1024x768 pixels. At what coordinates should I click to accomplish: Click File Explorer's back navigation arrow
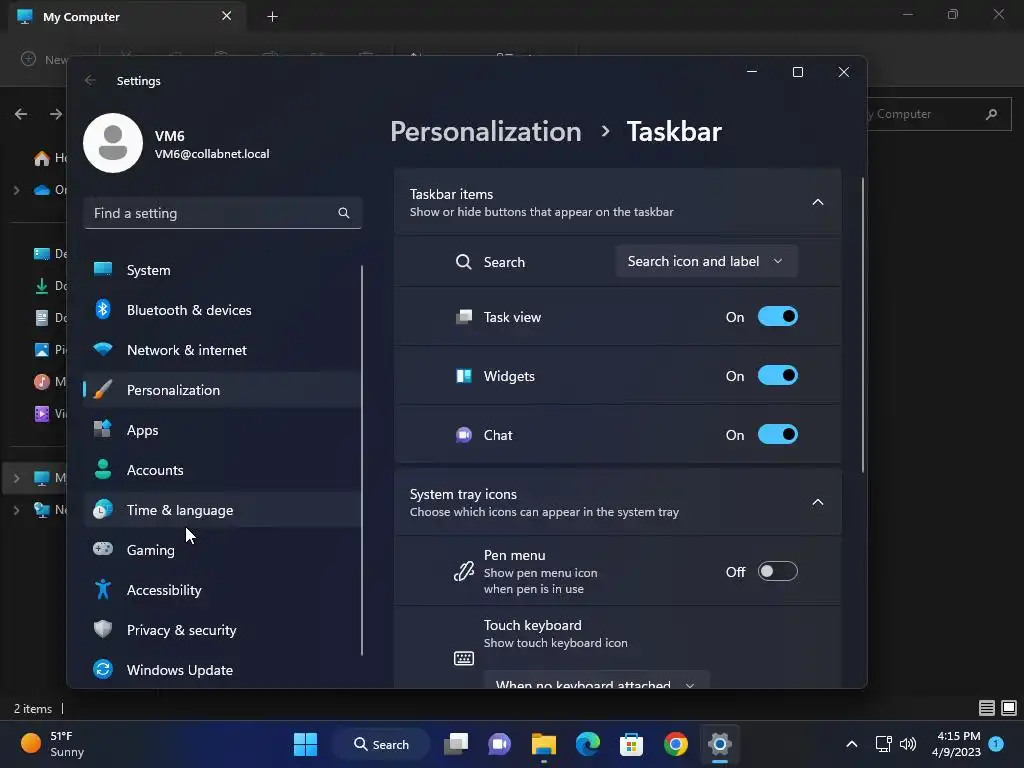click(21, 114)
